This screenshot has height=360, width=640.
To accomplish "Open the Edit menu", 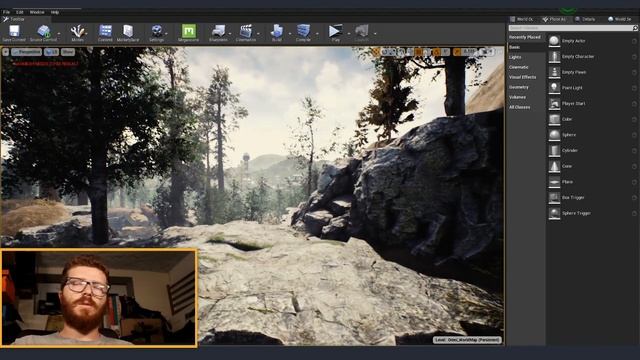I will [20, 12].
